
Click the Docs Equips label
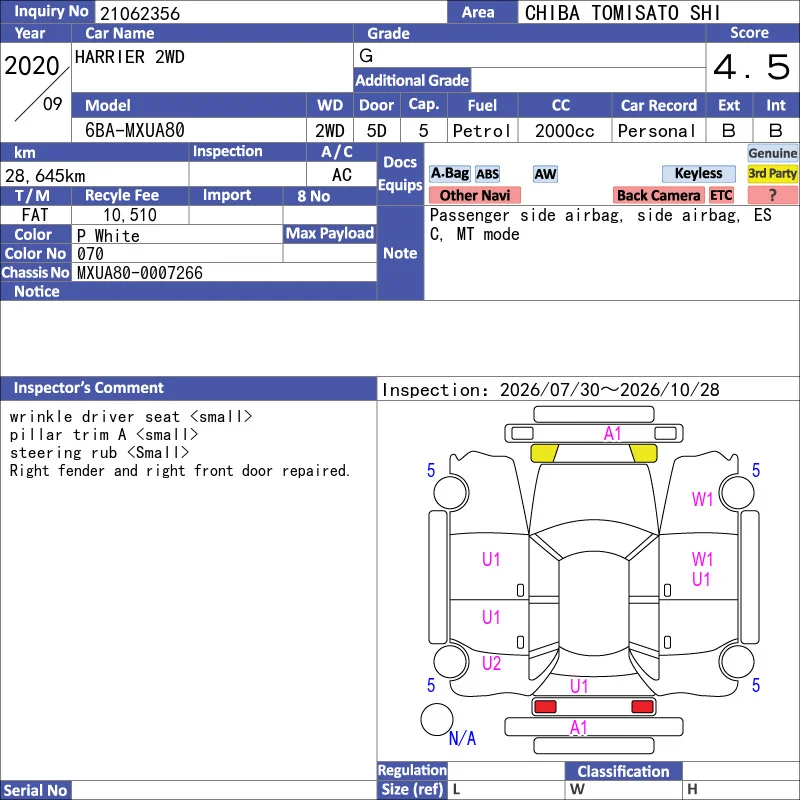click(x=400, y=173)
